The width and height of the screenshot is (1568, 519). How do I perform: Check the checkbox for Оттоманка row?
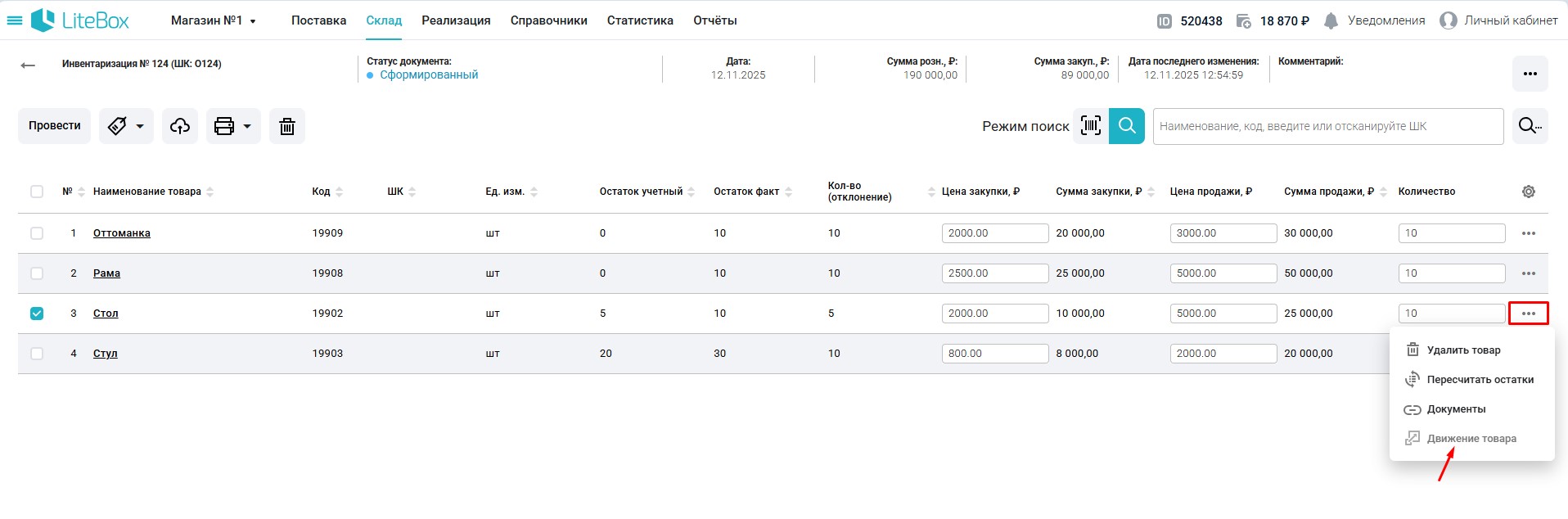tap(37, 233)
